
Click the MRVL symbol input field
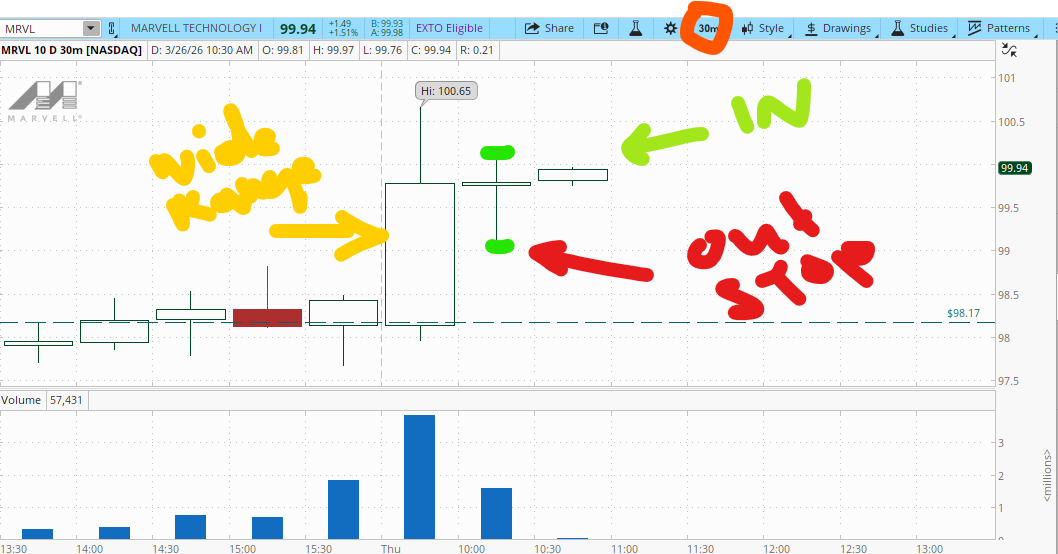click(42, 28)
